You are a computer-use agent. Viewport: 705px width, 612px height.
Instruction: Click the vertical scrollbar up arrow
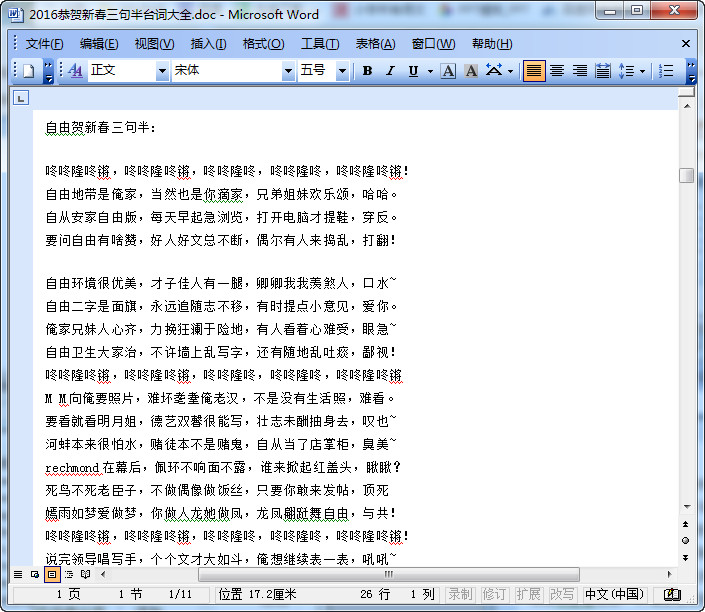(687, 106)
